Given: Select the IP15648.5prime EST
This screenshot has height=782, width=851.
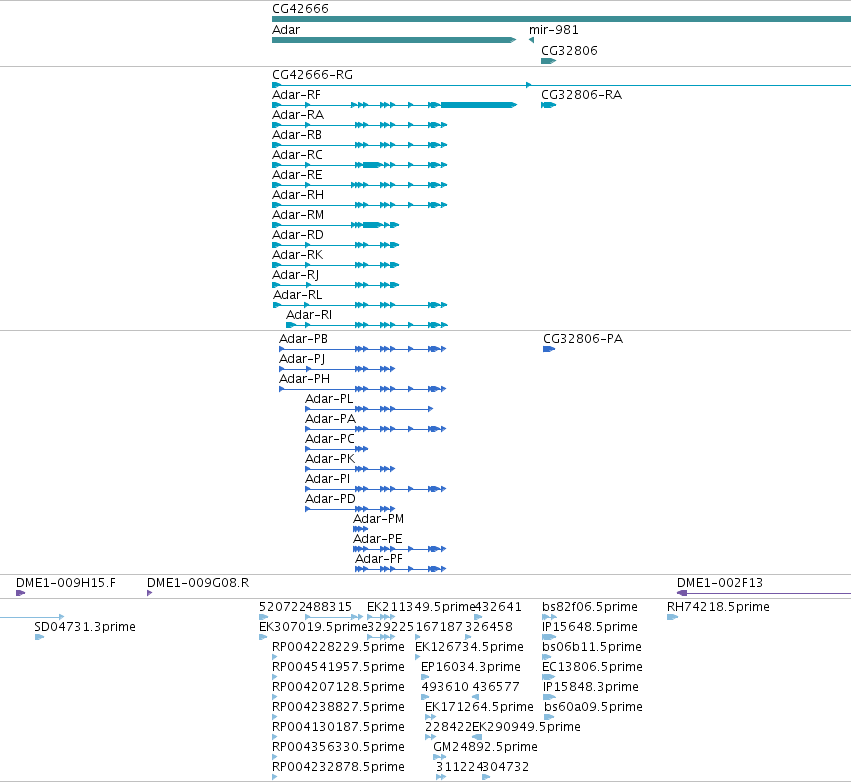Looking at the screenshot, I should point(549,637).
